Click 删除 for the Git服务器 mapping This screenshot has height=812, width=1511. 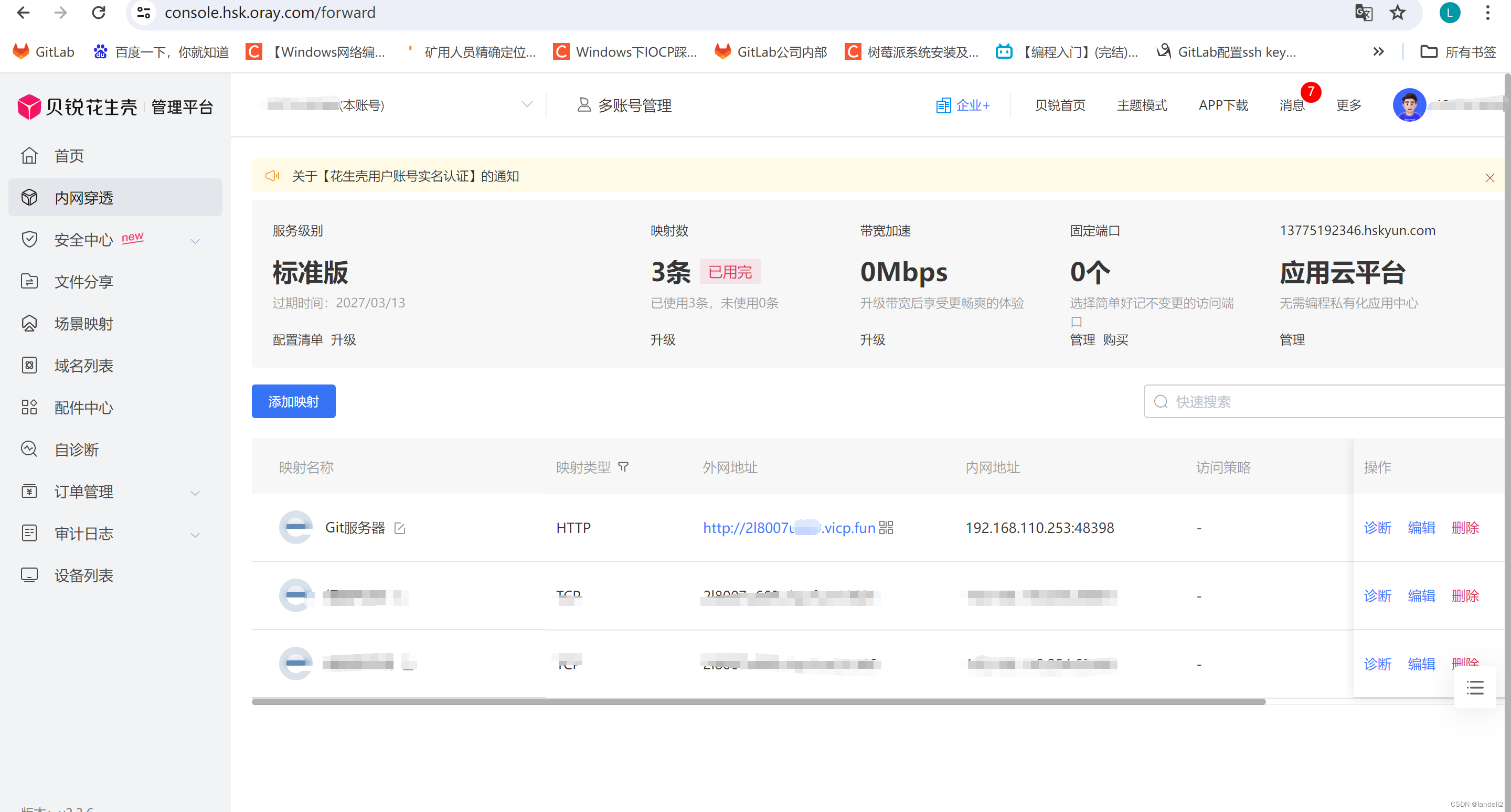click(1465, 528)
